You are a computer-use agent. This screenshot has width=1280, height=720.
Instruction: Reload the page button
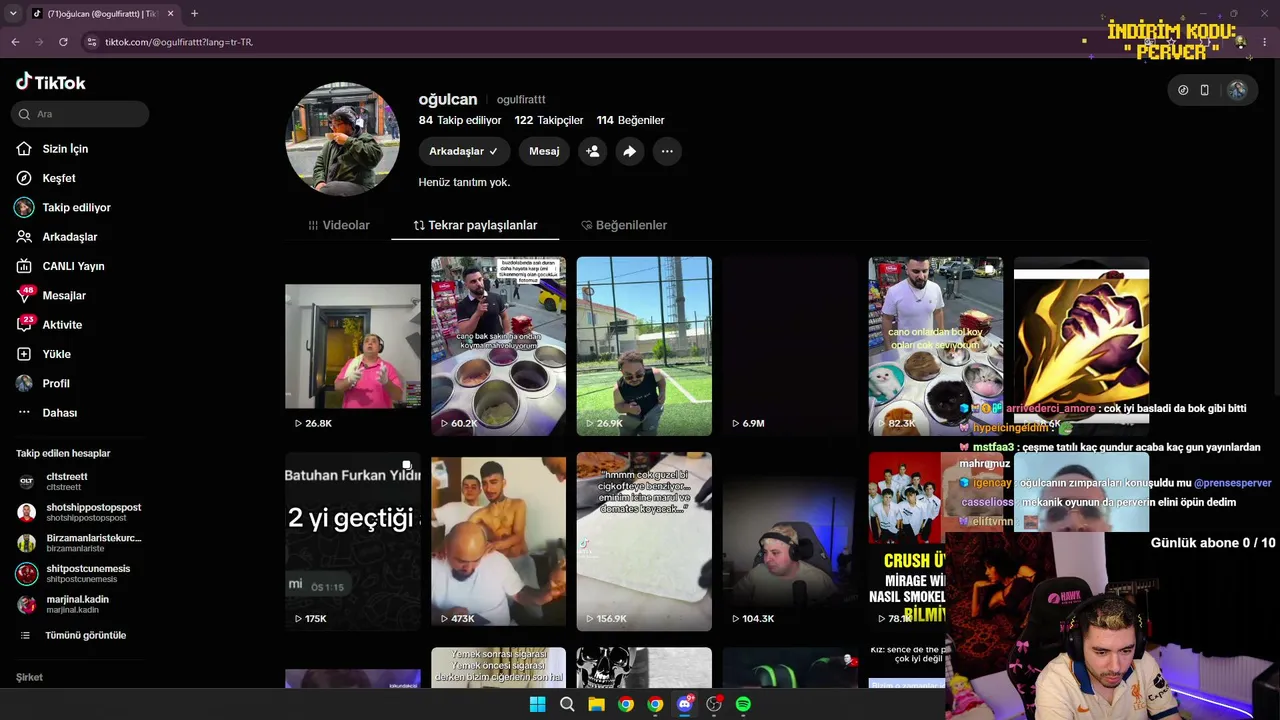(x=63, y=42)
